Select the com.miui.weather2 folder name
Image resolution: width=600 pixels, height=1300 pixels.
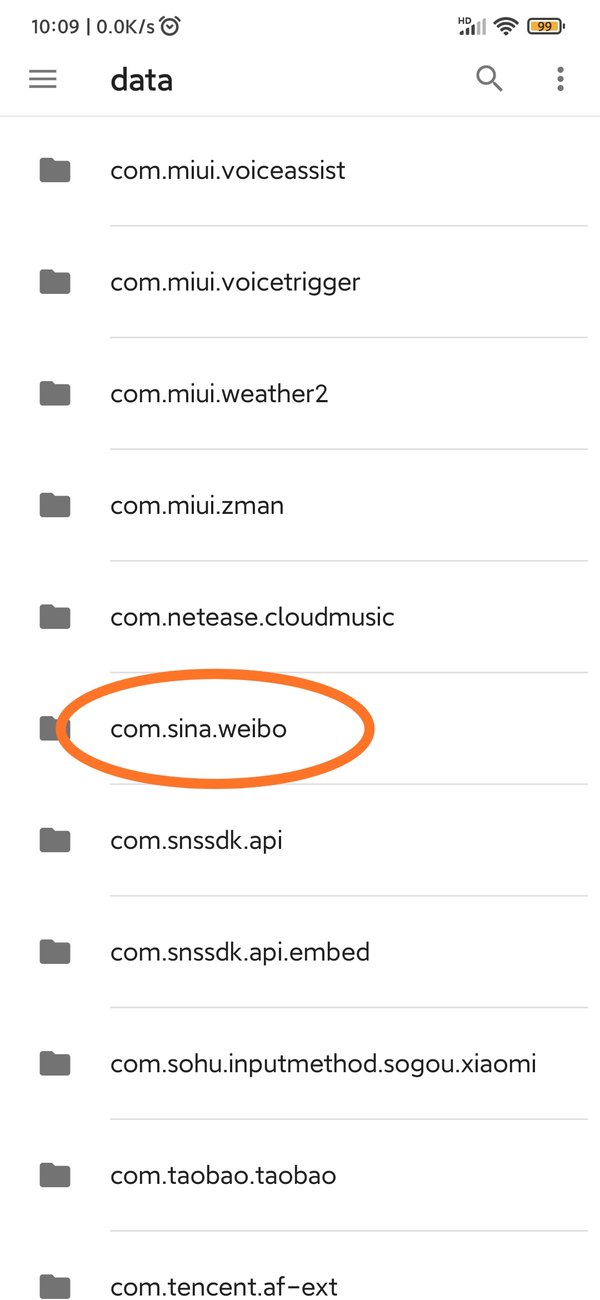(x=219, y=394)
